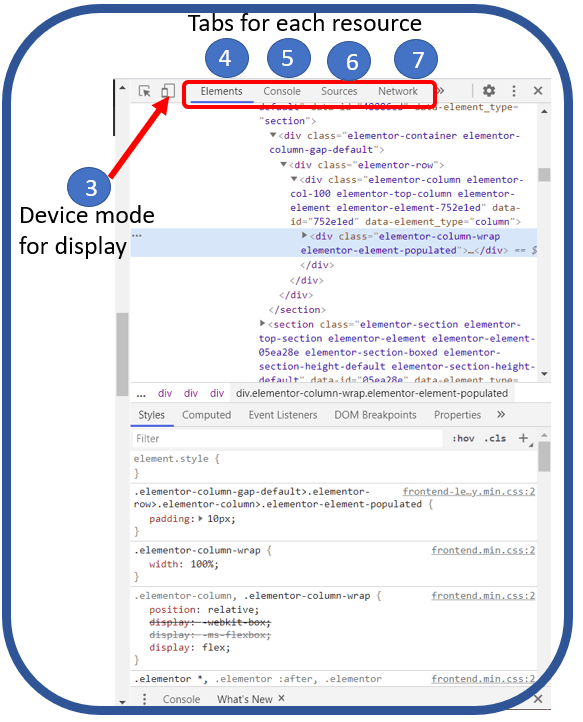Click the page scrollbar down arrow at bottom left
Screen dimensions: 583x722
pyautogui.click(x=122, y=702)
